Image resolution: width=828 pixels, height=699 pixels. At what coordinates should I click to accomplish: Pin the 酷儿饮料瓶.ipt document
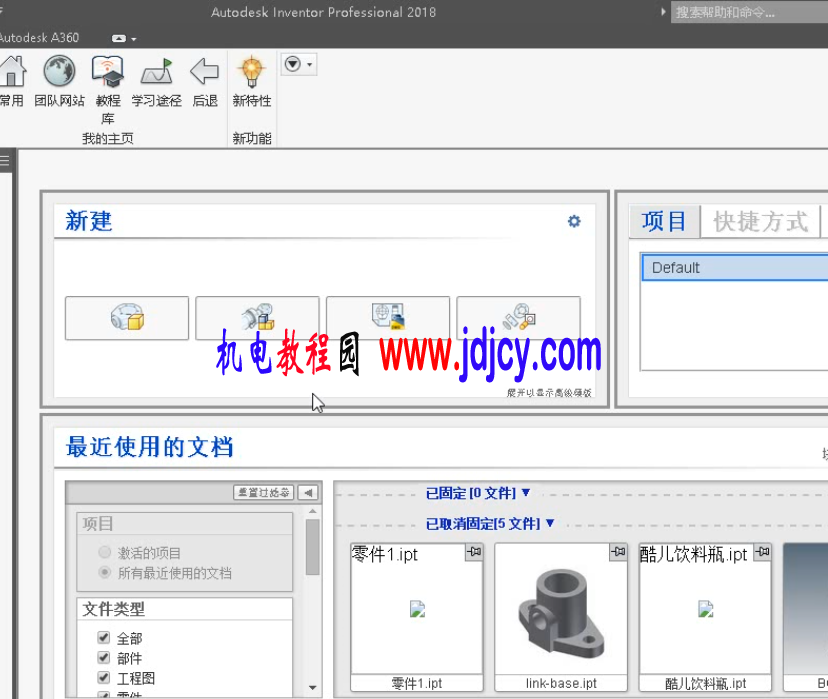(763, 552)
